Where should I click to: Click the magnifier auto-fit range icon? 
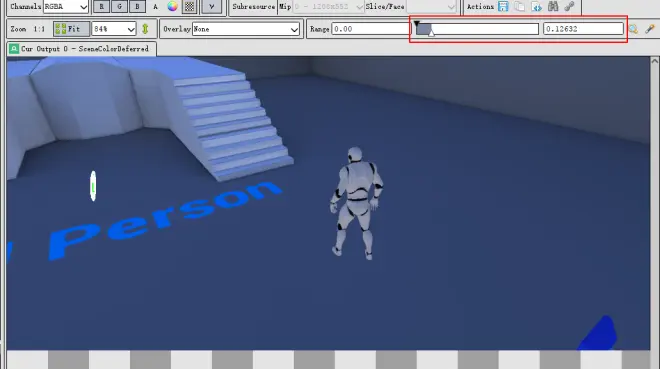[633, 29]
